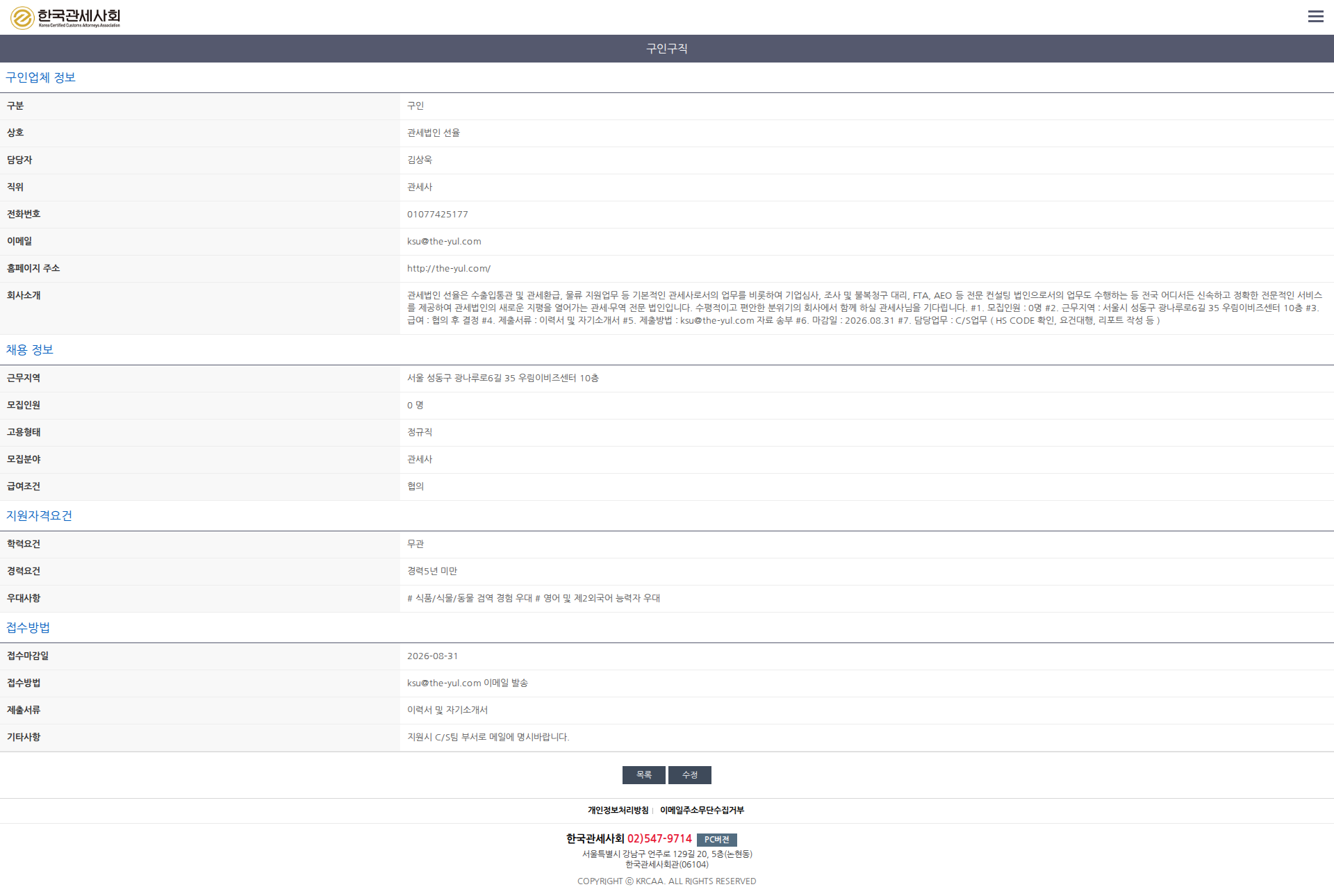
Task: Click the 수정 button
Action: [689, 775]
